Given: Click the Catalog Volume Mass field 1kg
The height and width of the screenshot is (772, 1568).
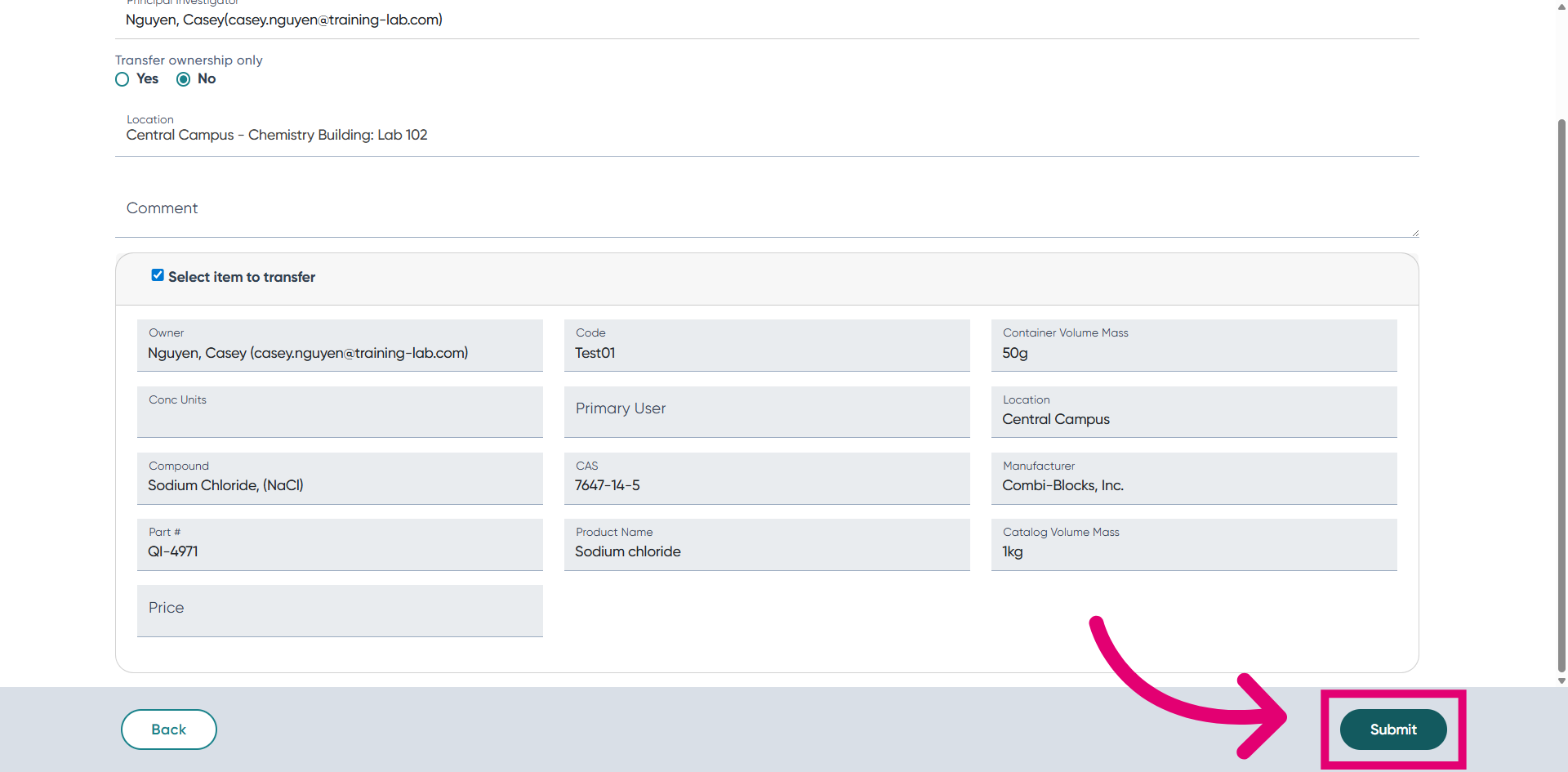Looking at the screenshot, I should coord(1194,544).
